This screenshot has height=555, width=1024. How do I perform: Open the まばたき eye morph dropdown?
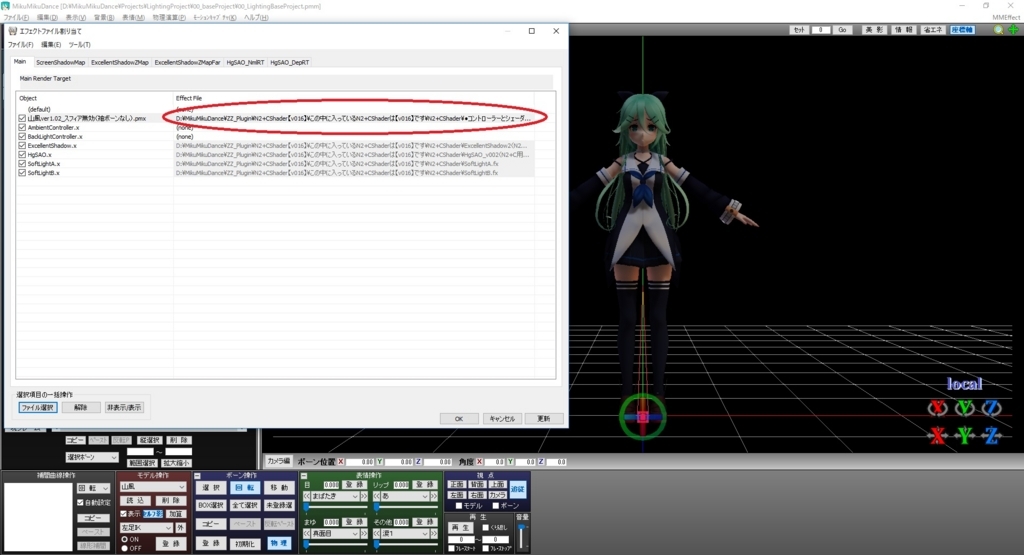[336, 496]
